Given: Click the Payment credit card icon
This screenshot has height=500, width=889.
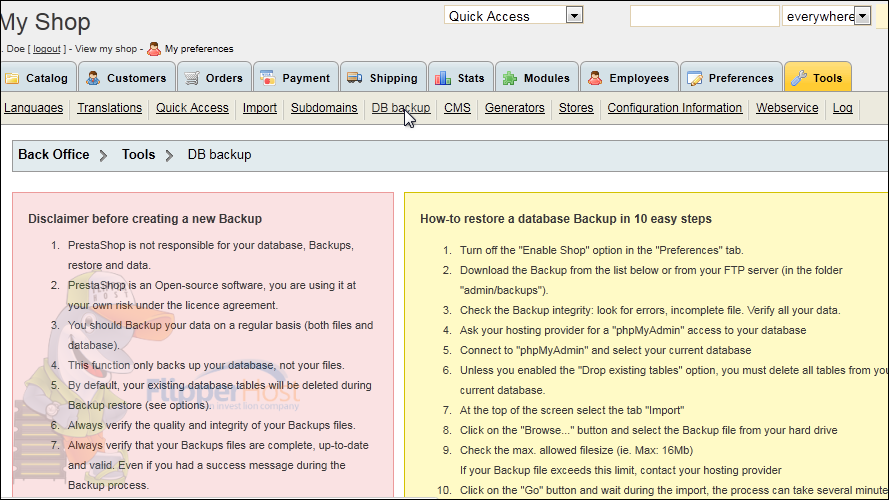Looking at the screenshot, I should tap(268, 78).
